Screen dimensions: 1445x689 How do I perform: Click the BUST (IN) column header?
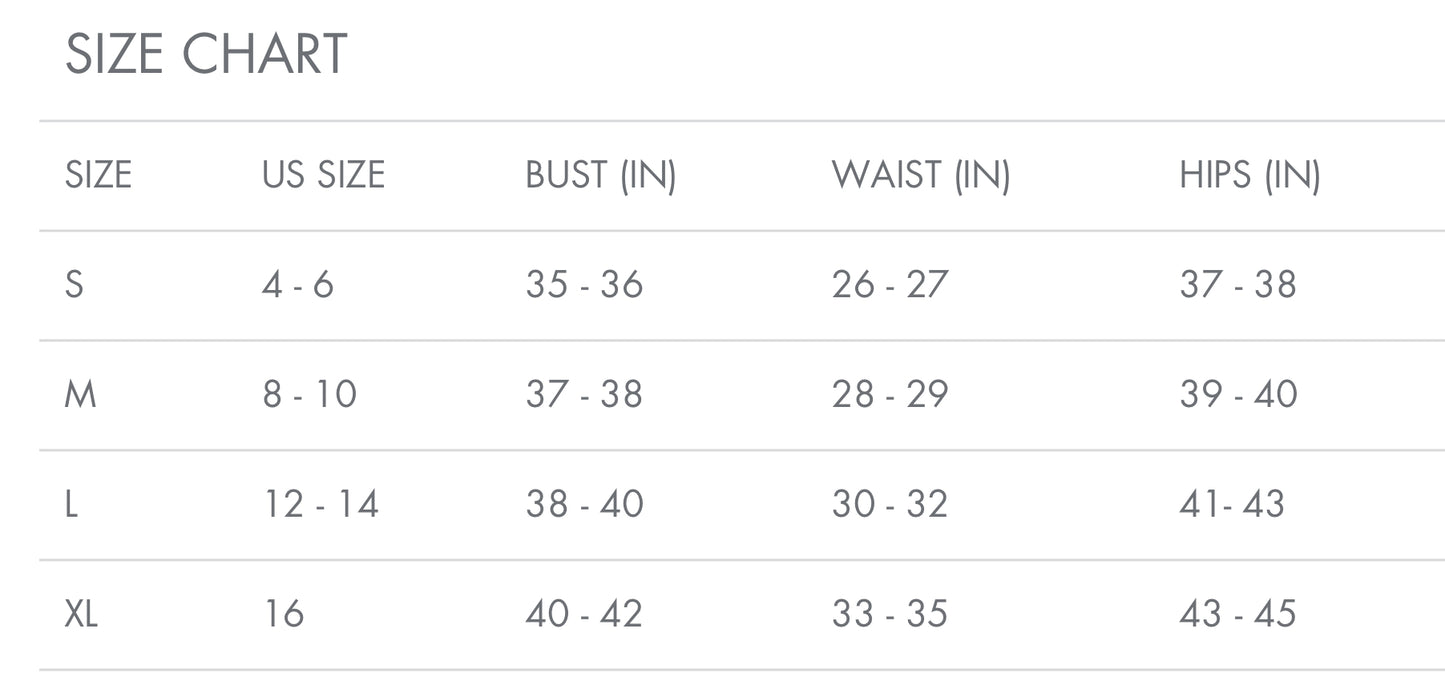[x=601, y=175]
